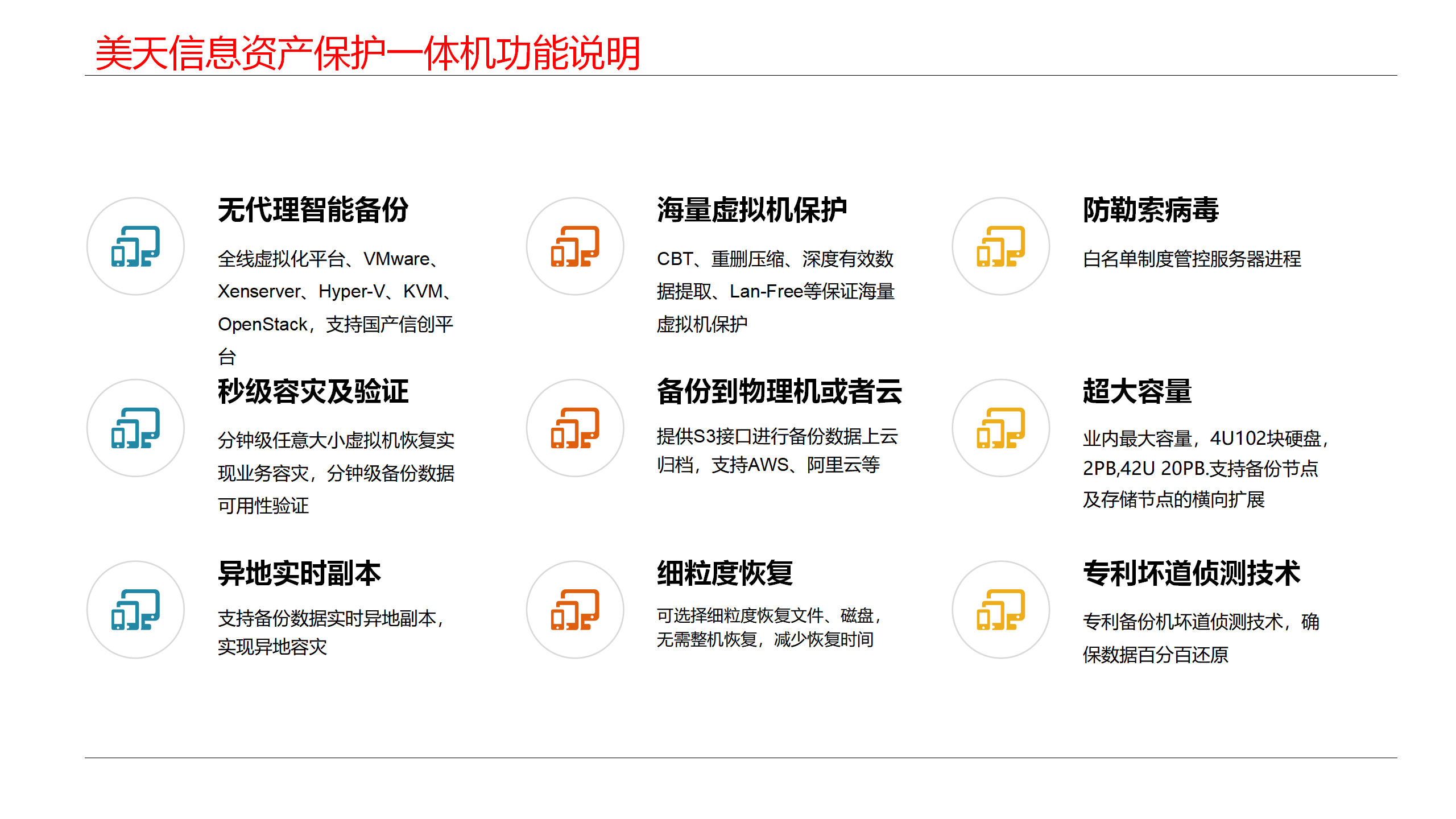The height and width of the screenshot is (819, 1456).
Task: Click the orange icon beside 备份到物理机或者云
Action: tap(575, 428)
